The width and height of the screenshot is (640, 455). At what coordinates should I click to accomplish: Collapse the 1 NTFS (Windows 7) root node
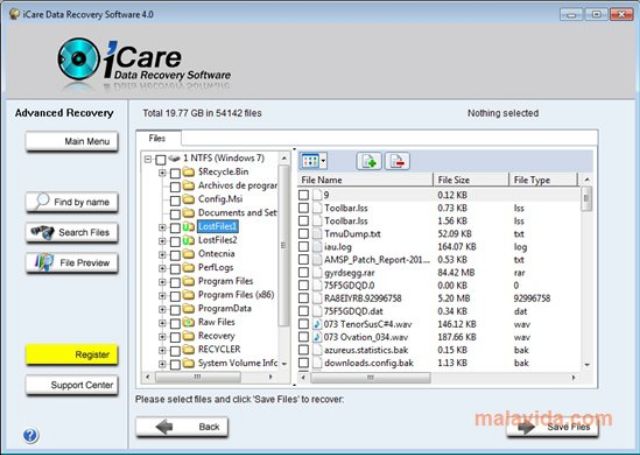[148, 159]
